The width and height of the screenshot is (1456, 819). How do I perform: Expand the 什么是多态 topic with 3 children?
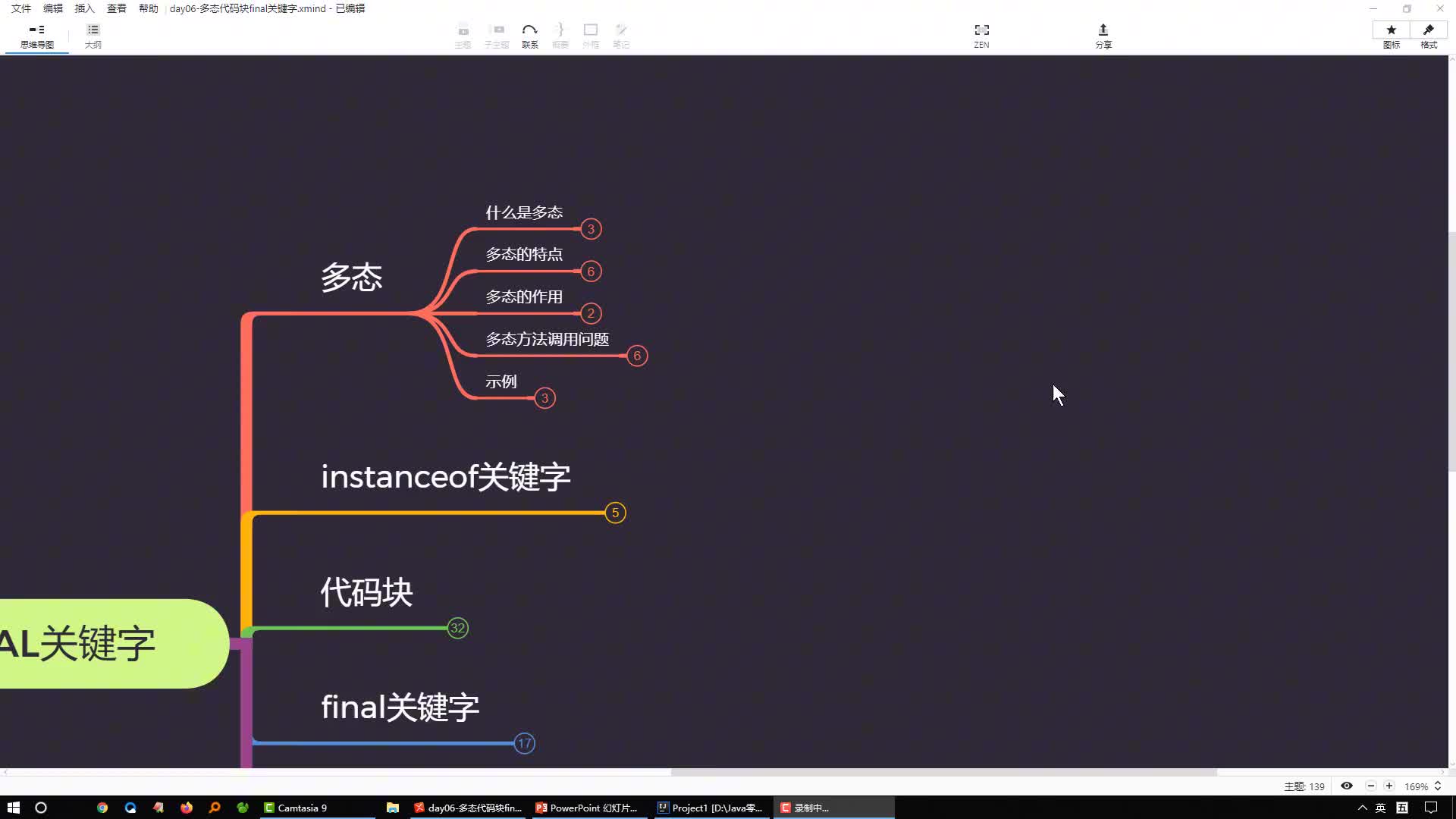coord(591,229)
